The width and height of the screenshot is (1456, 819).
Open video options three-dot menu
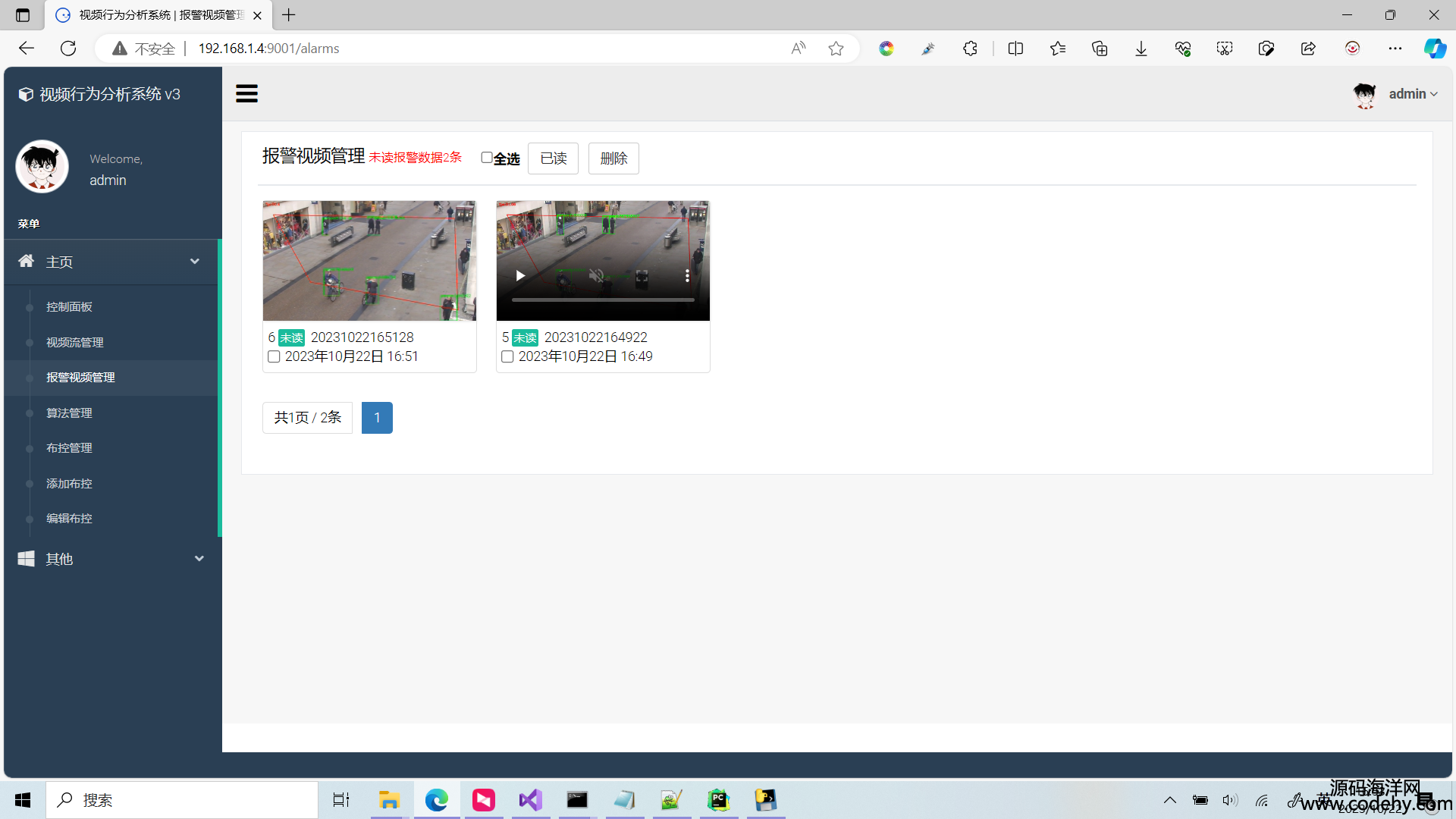(687, 276)
